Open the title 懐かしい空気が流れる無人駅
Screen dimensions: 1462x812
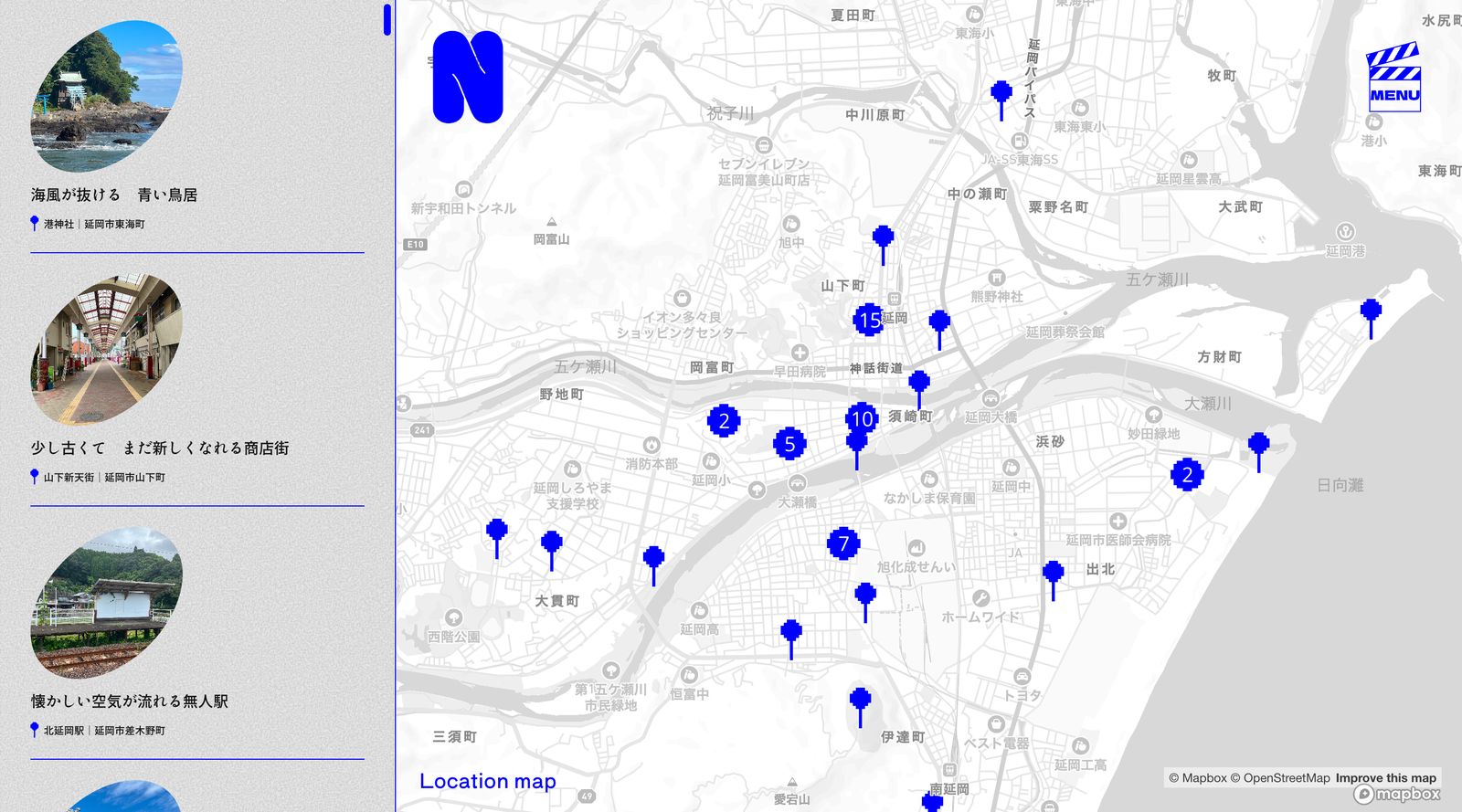coord(130,701)
